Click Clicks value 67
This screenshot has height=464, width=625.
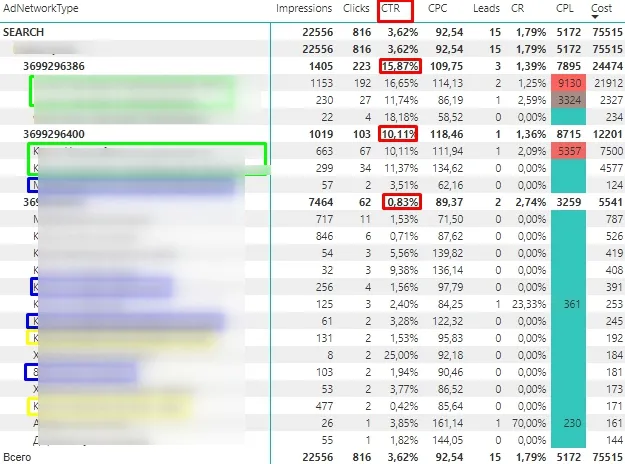click(365, 151)
